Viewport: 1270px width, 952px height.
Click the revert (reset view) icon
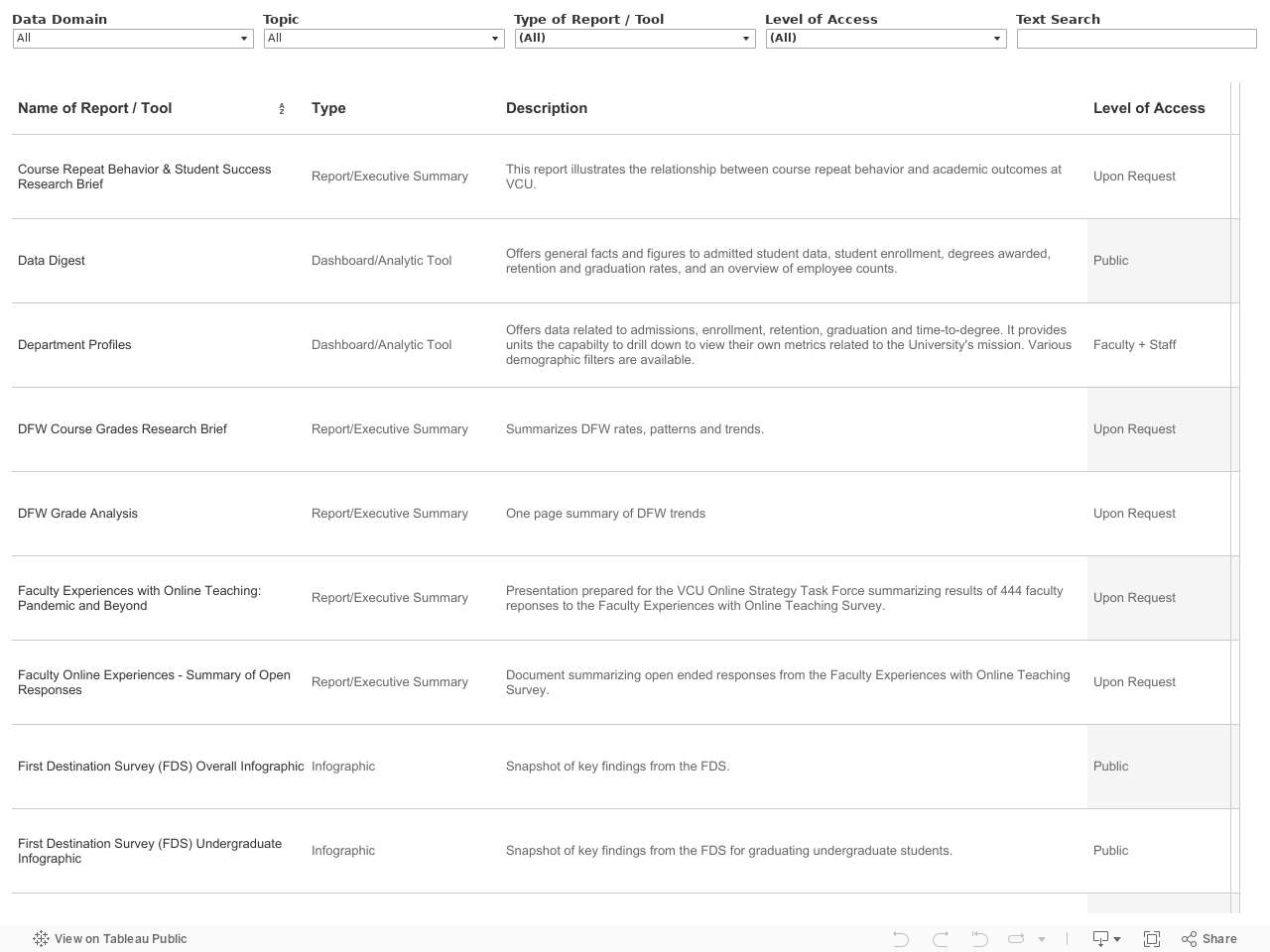coord(979,938)
